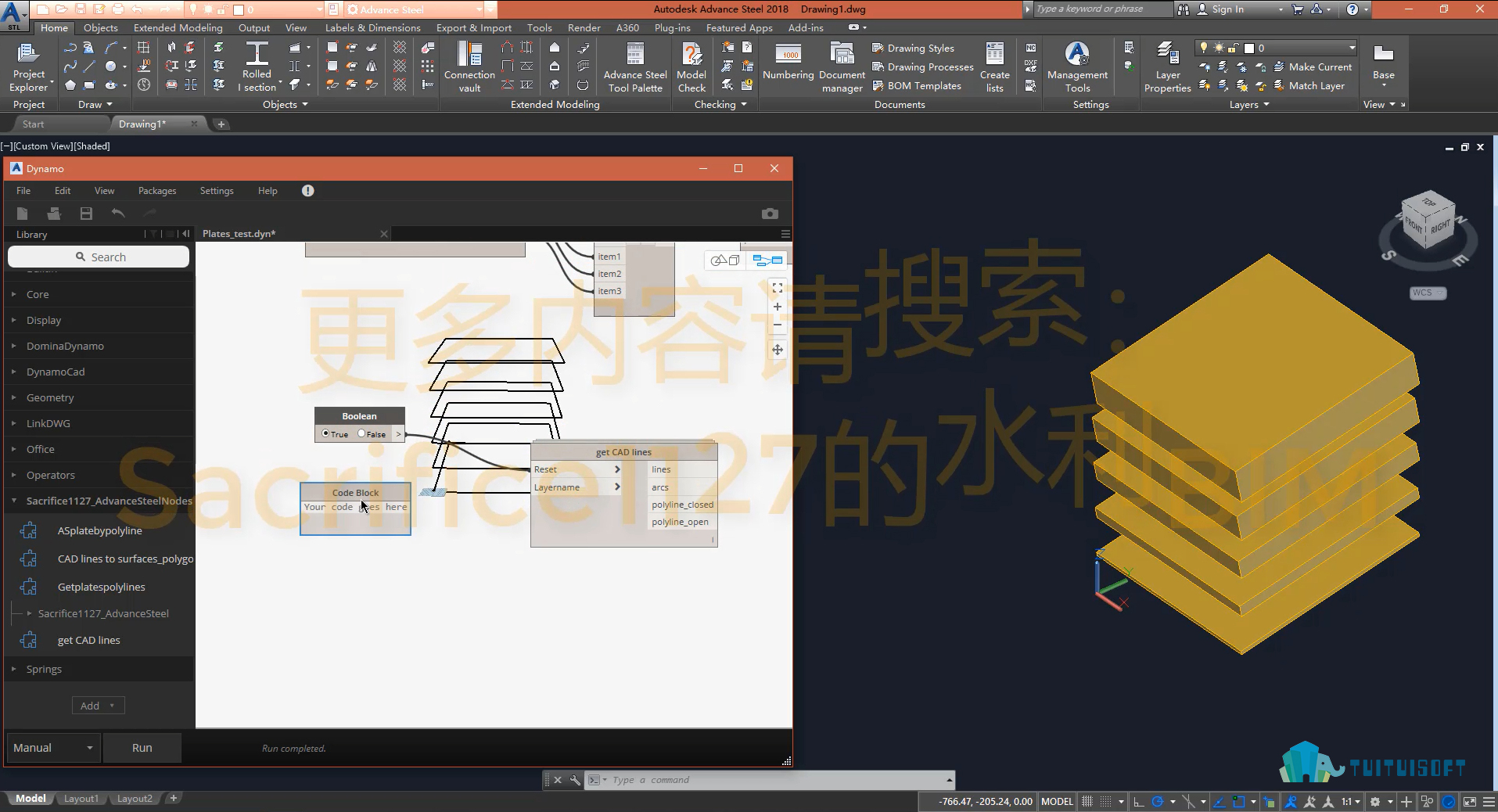This screenshot has width=1498, height=812.
Task: Click the Dynamo camera export icon
Action: point(770,214)
